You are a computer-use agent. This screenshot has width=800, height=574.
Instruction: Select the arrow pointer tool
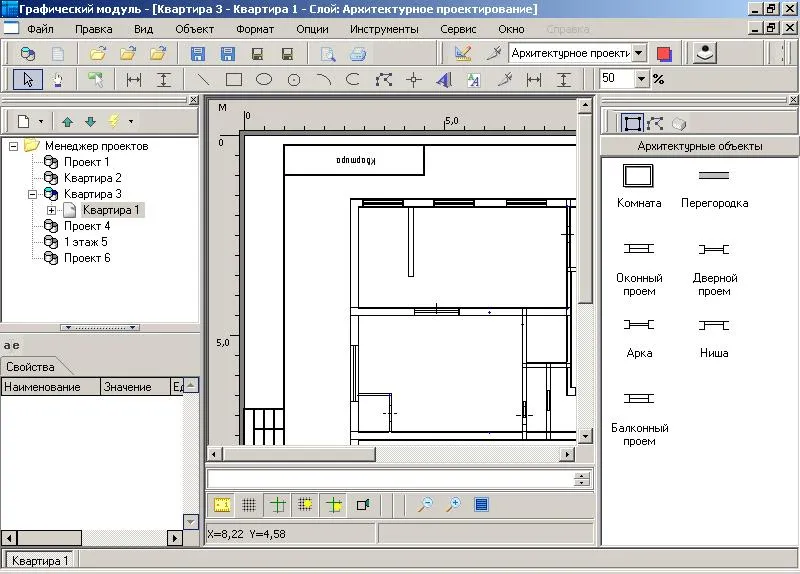click(28, 80)
